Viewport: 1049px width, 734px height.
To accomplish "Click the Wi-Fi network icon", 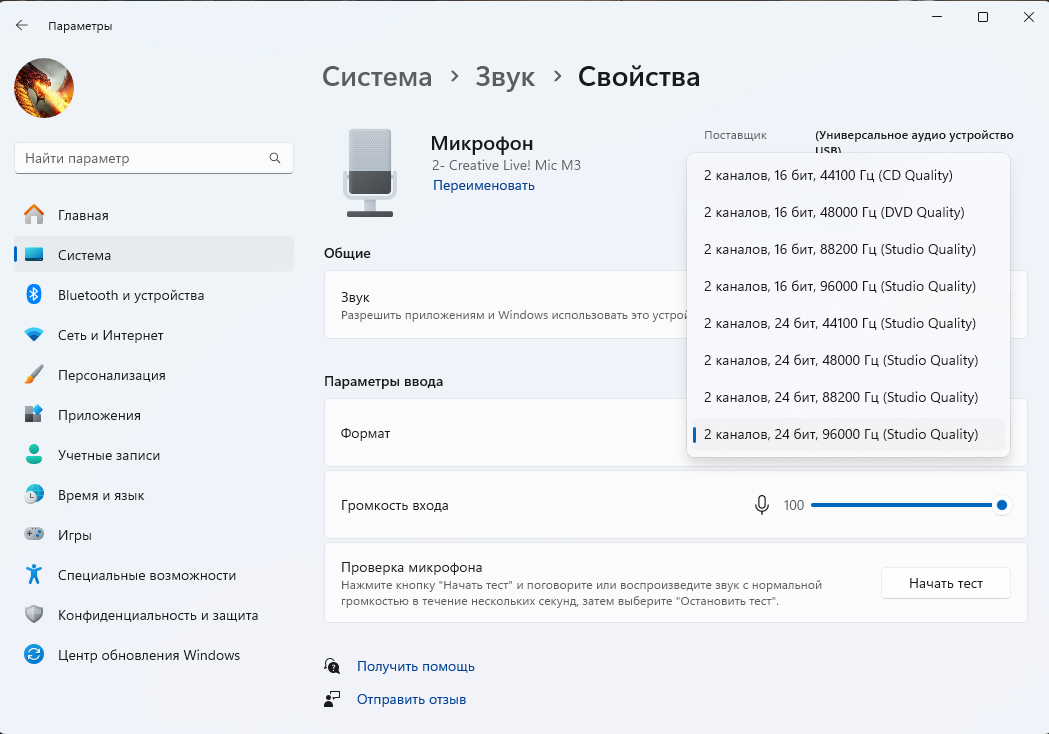I will click(x=33, y=335).
